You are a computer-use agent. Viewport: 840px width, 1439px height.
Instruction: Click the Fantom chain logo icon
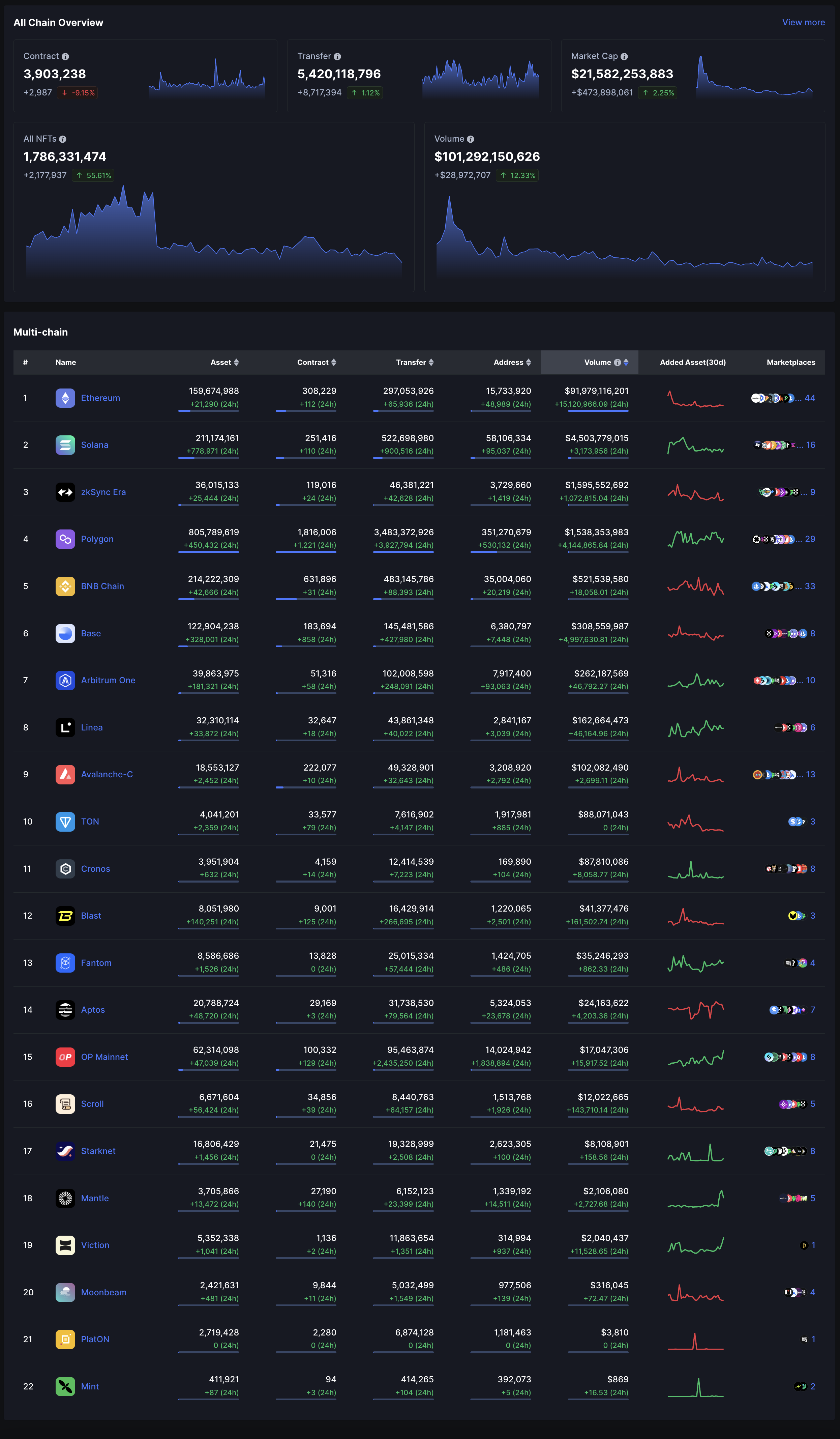coord(65,963)
